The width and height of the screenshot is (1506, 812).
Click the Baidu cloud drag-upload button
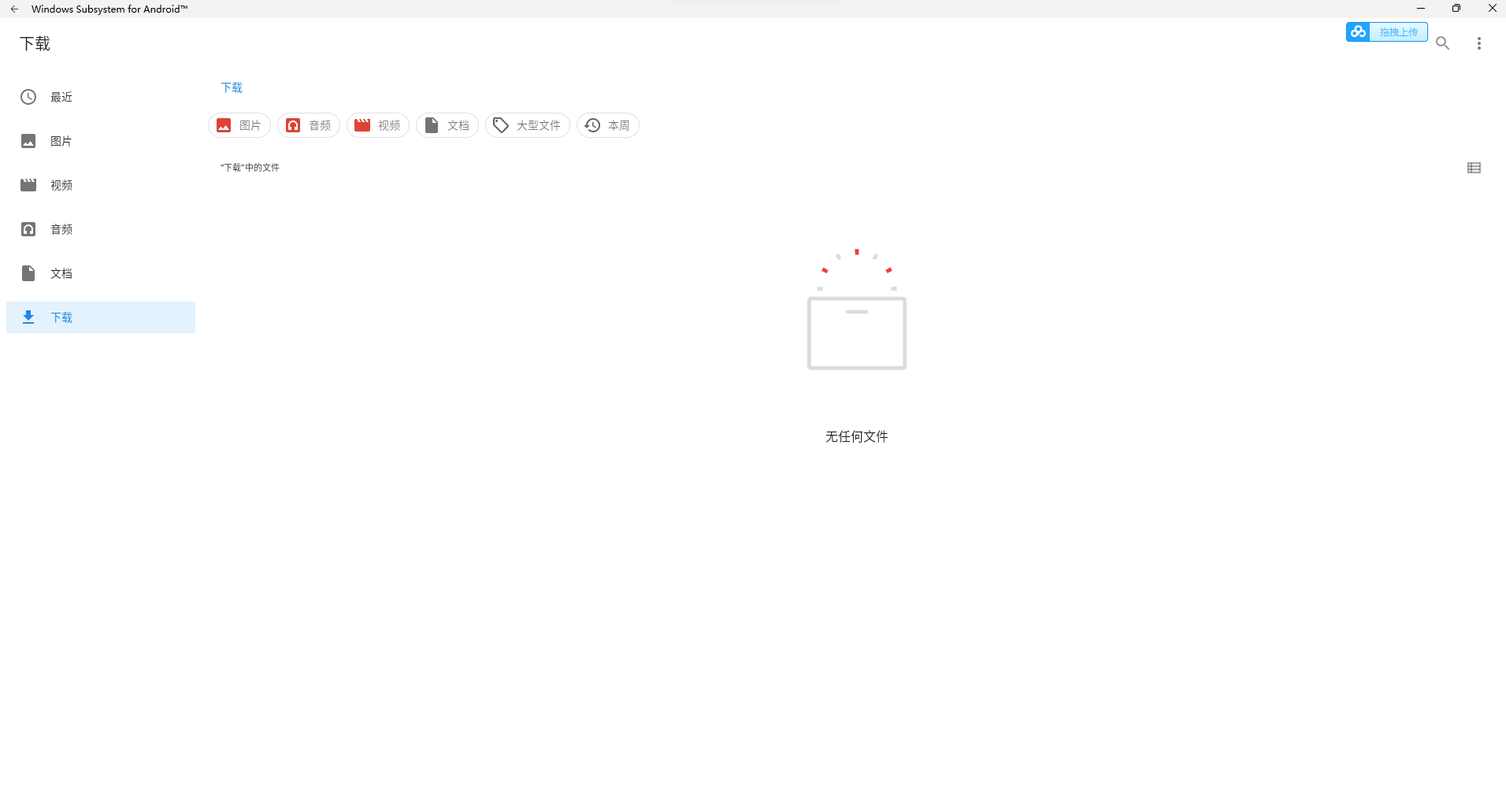click(x=1386, y=32)
